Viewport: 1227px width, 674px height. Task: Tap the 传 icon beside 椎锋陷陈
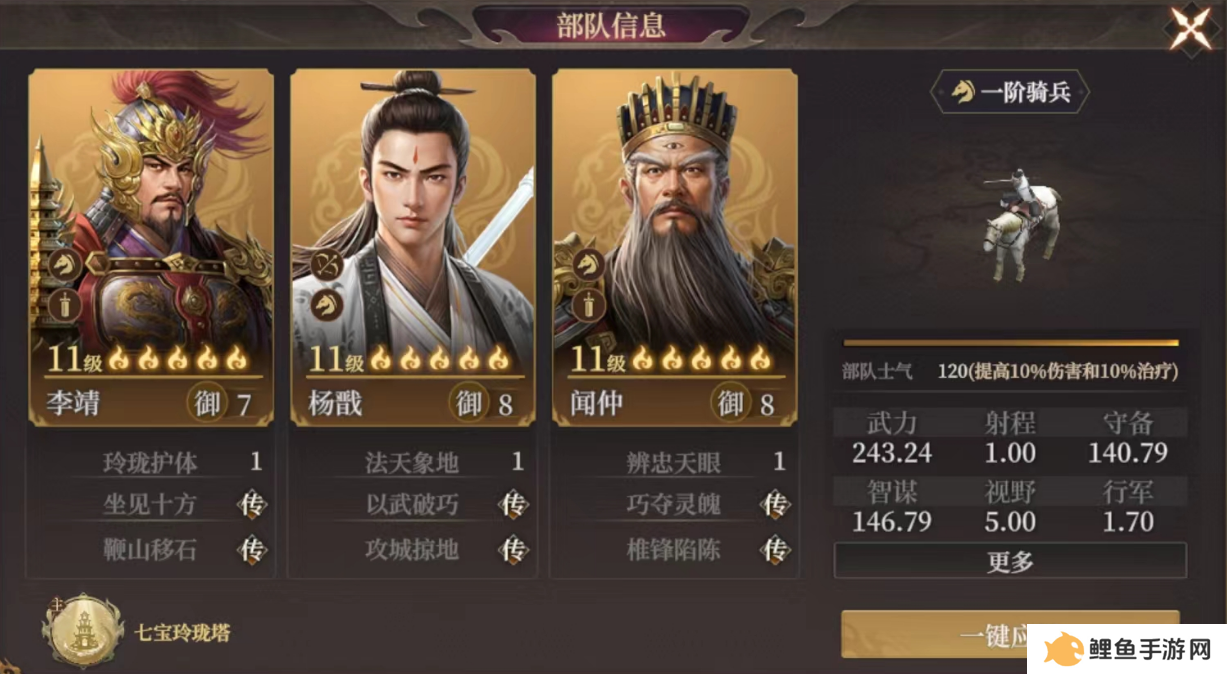[775, 549]
